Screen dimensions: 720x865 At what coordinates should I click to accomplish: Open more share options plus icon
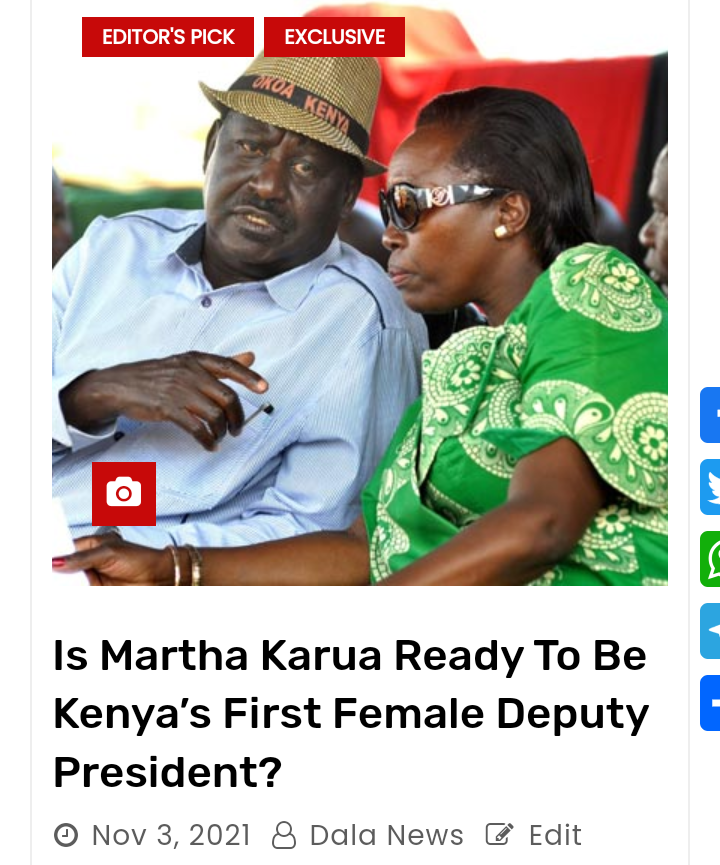tap(710, 703)
